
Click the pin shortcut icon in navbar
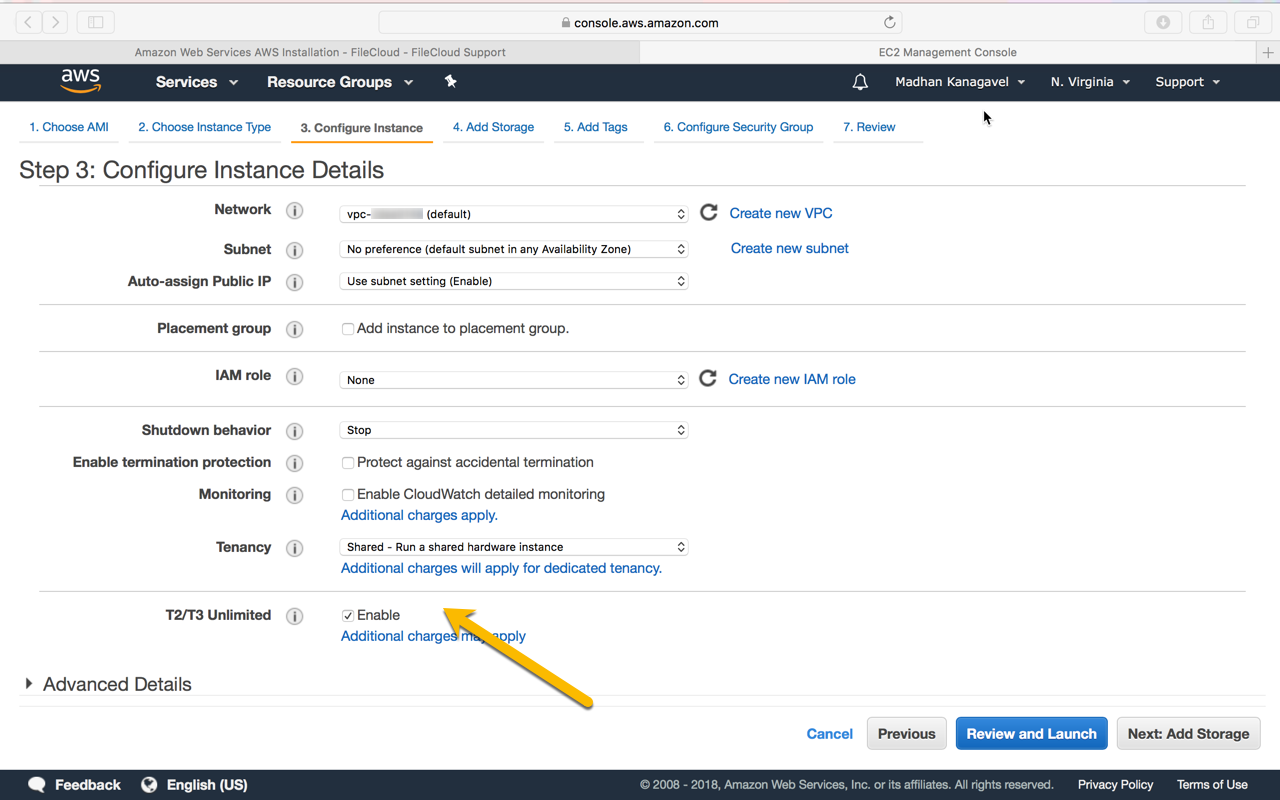point(450,82)
